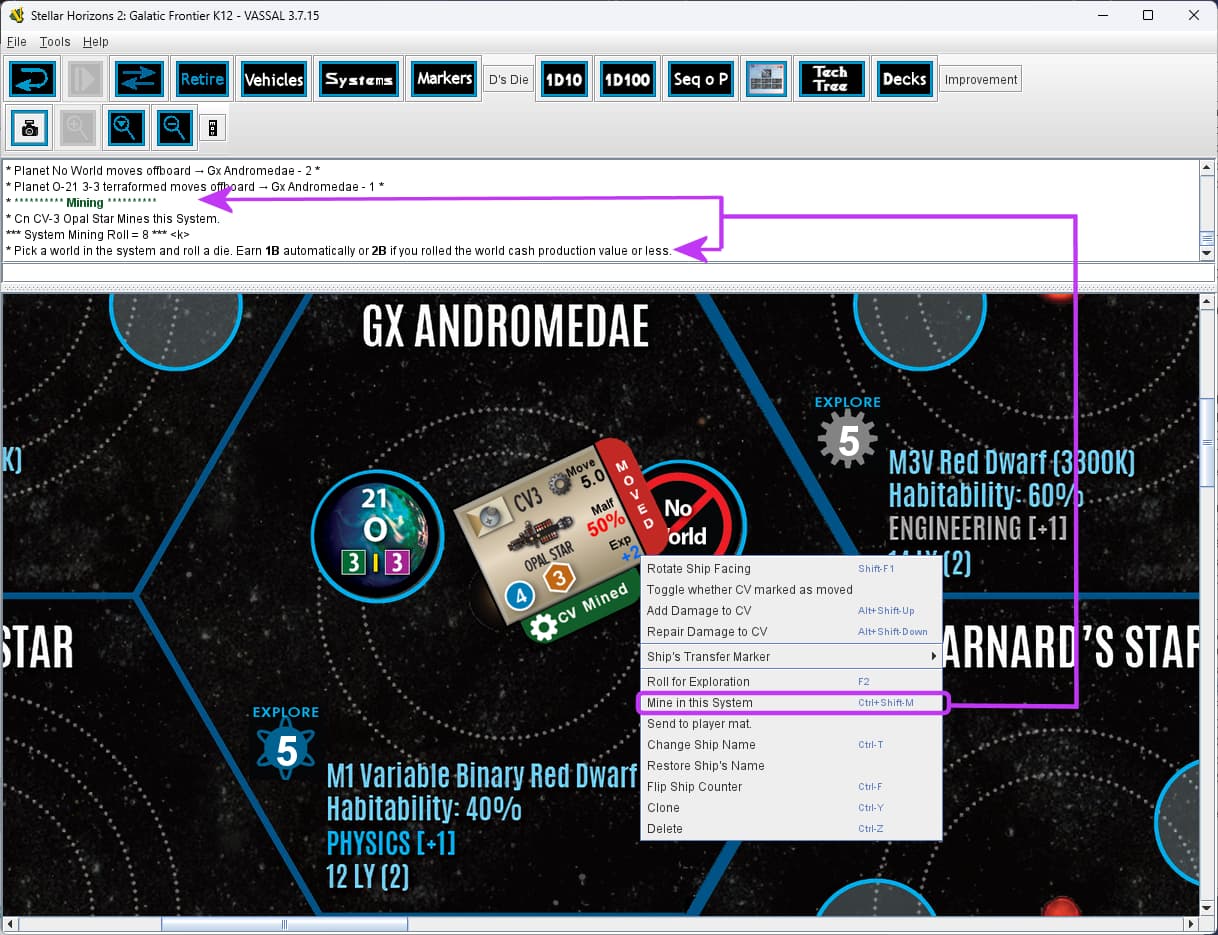Expand Ship's Transfer Marker submenu
The width and height of the screenshot is (1218, 935).
(x=791, y=657)
